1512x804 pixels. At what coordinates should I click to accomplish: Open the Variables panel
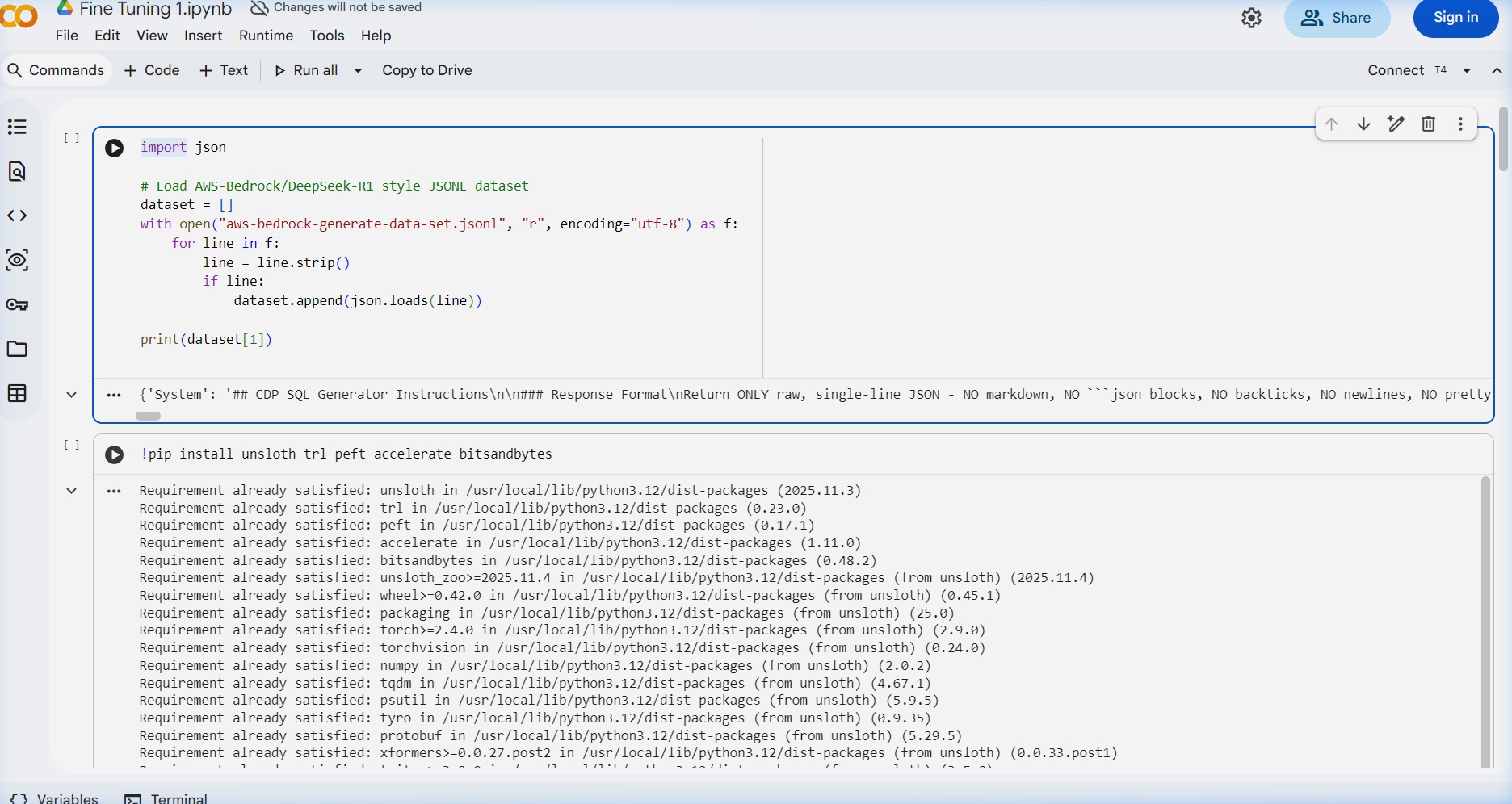click(x=55, y=798)
